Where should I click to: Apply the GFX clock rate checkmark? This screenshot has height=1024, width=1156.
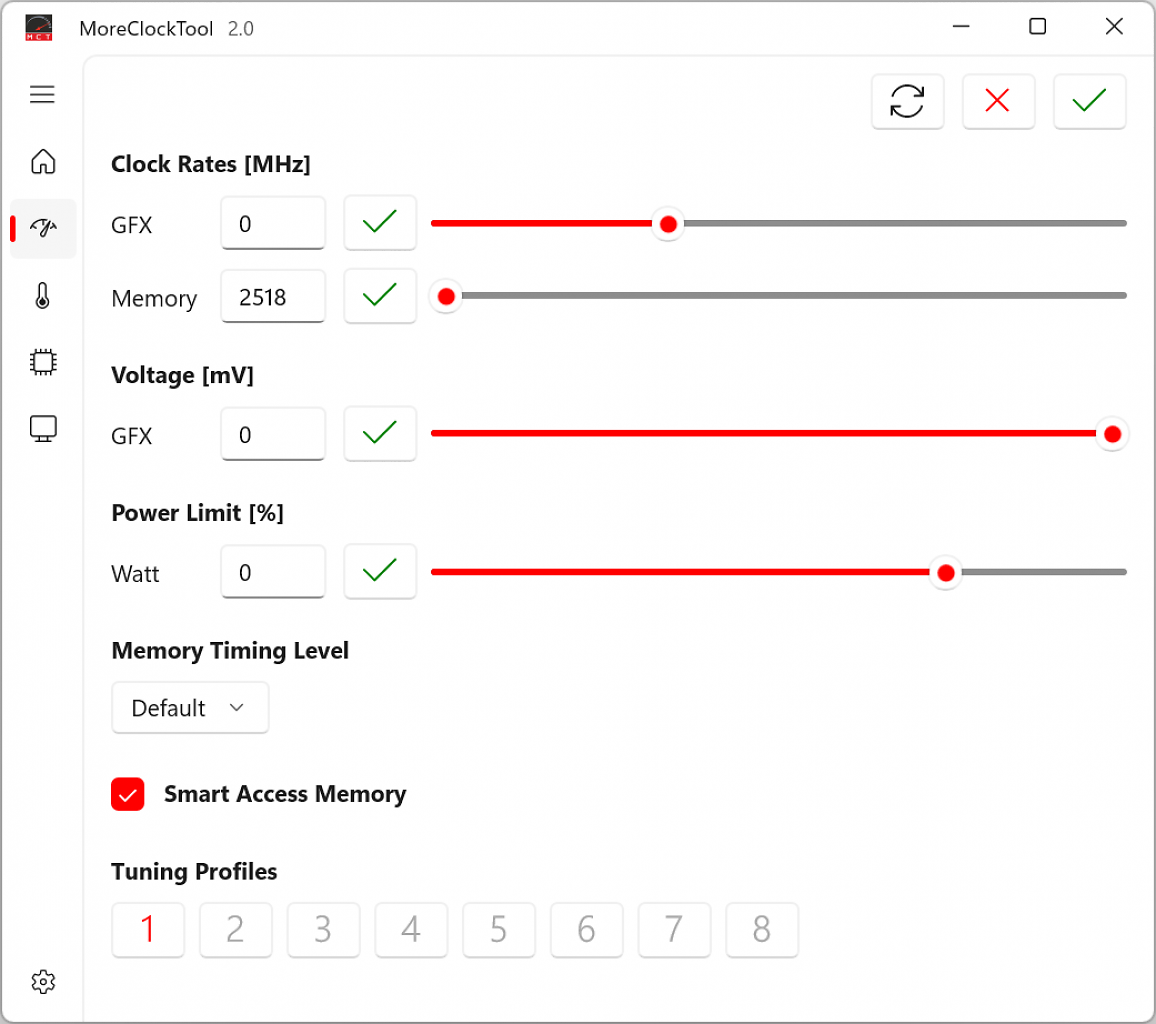pyautogui.click(x=380, y=223)
